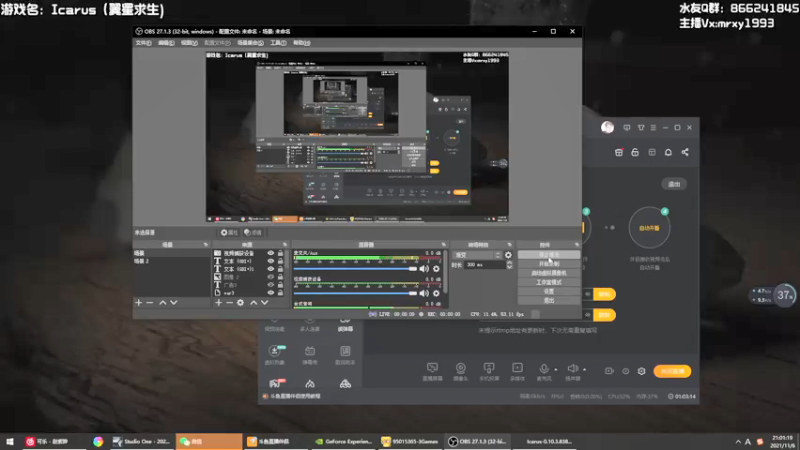
Task: Open the 文件(F) menu in OBS
Action: point(143,43)
